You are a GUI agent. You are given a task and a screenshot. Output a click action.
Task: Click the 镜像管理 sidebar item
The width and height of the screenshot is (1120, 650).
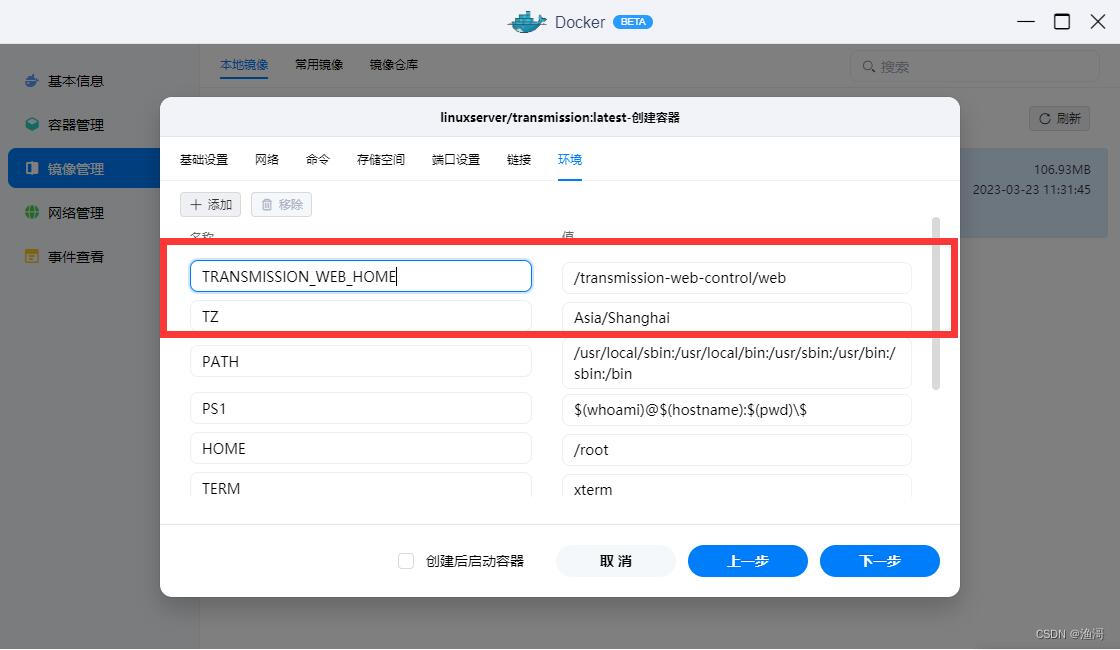[x=75, y=169]
